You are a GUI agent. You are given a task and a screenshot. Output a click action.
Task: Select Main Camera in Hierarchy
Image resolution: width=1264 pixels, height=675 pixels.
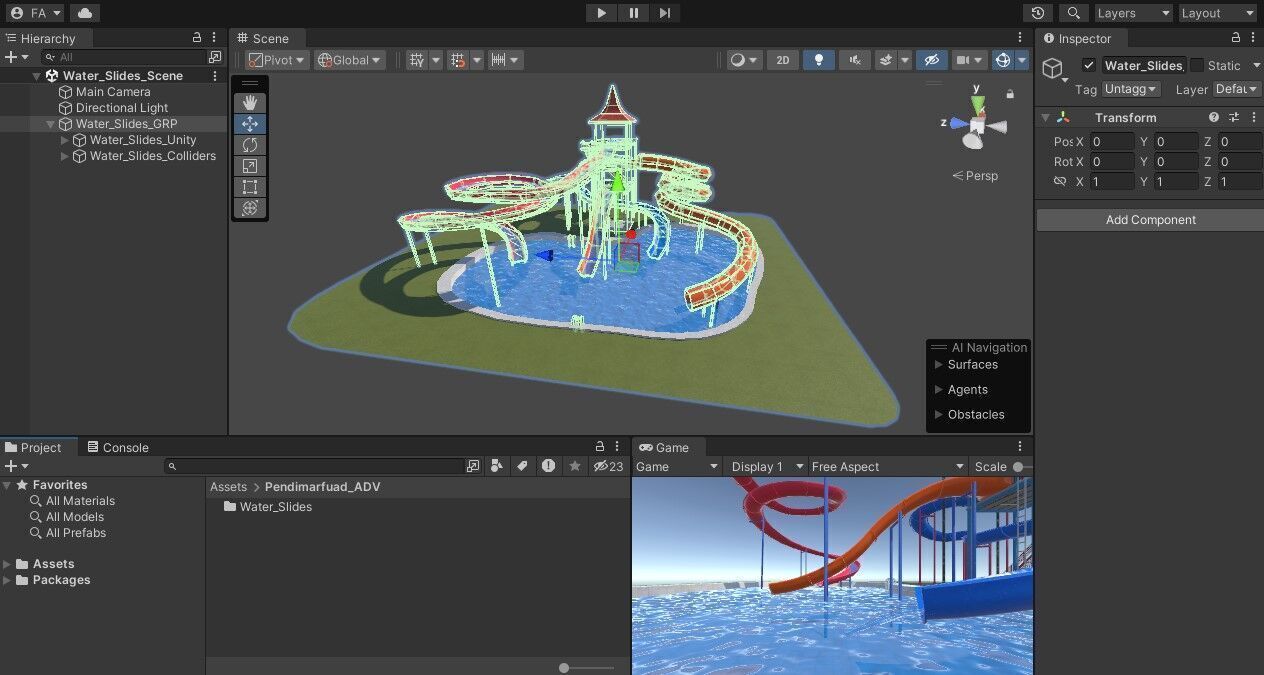(113, 92)
